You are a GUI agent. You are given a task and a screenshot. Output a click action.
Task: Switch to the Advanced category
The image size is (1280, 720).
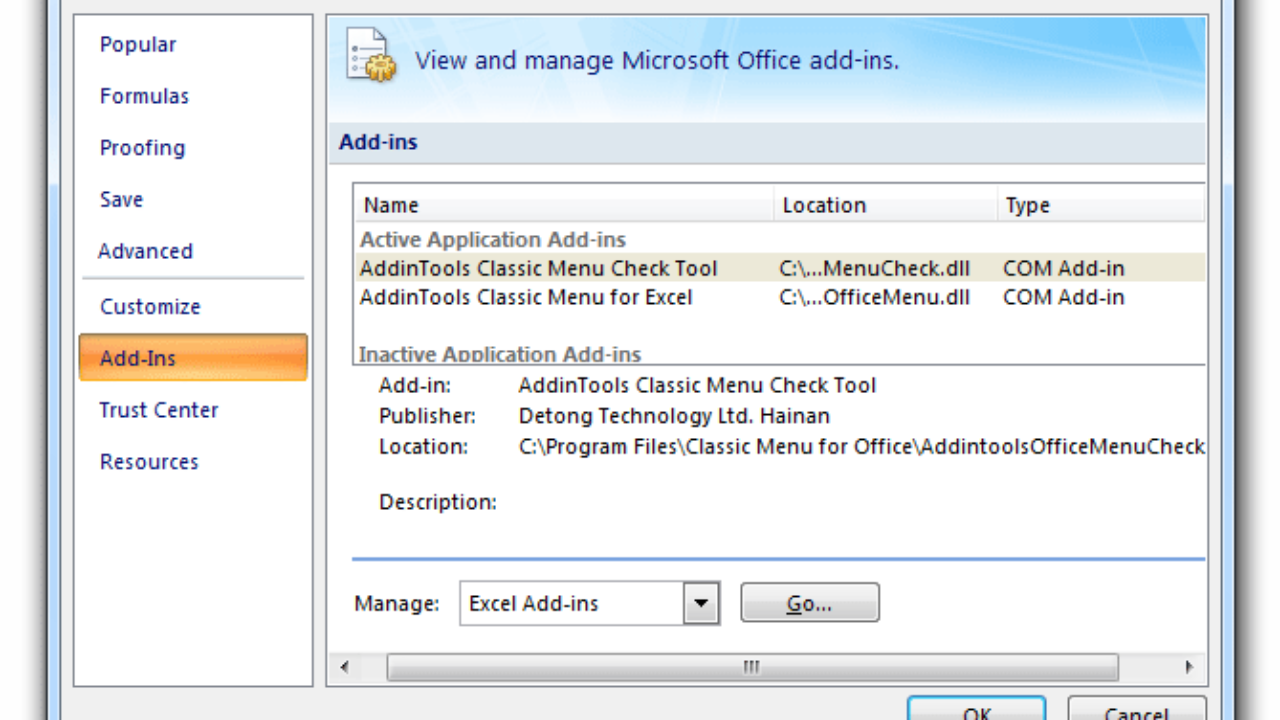[x=145, y=251]
